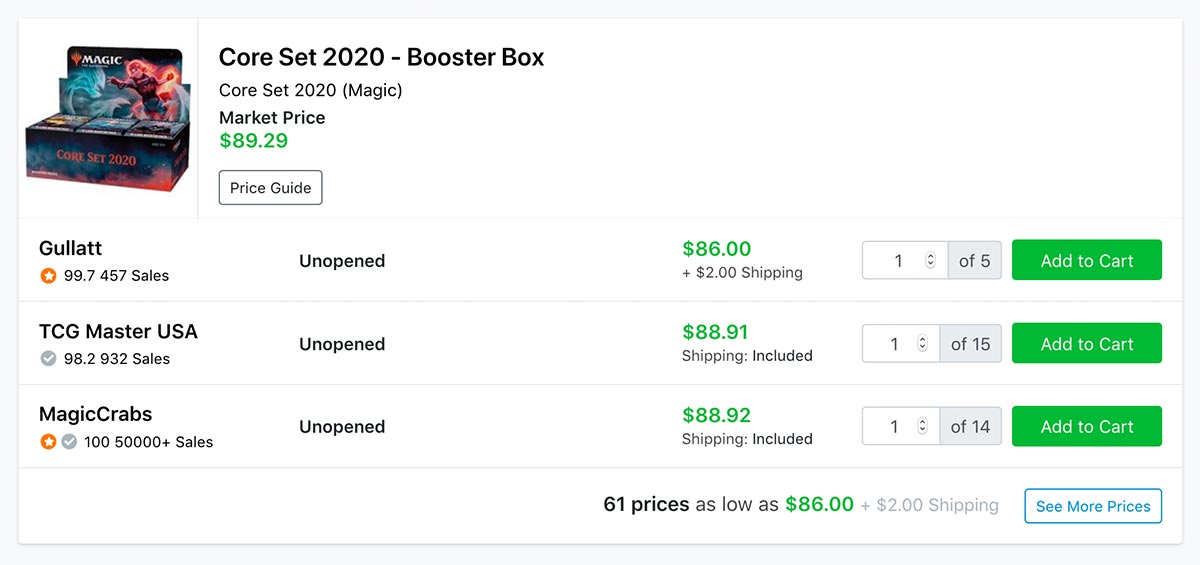Click the quantity field for Gullatt

pos(905,261)
